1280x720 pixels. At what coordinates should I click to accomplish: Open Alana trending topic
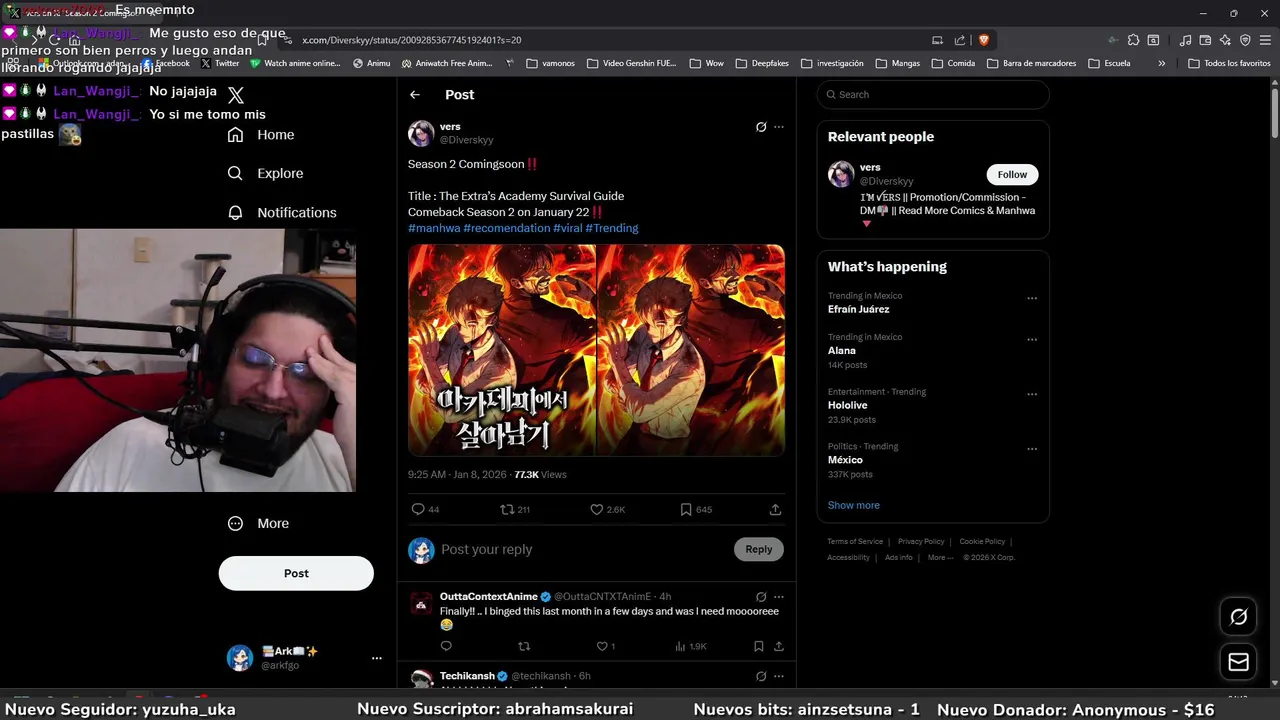842,350
